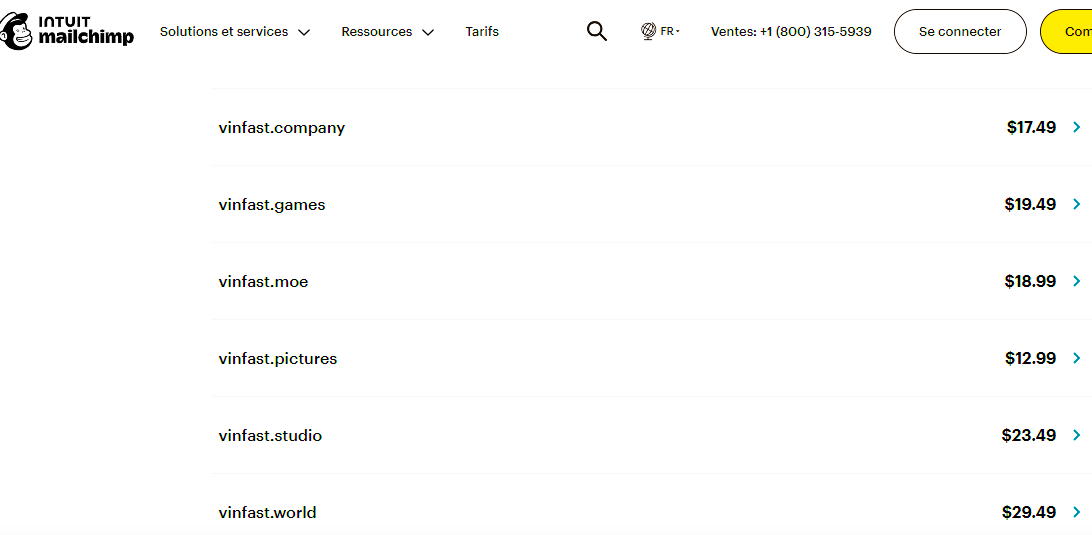Expand the Ressources menu
This screenshot has width=1092, height=535.
(388, 31)
